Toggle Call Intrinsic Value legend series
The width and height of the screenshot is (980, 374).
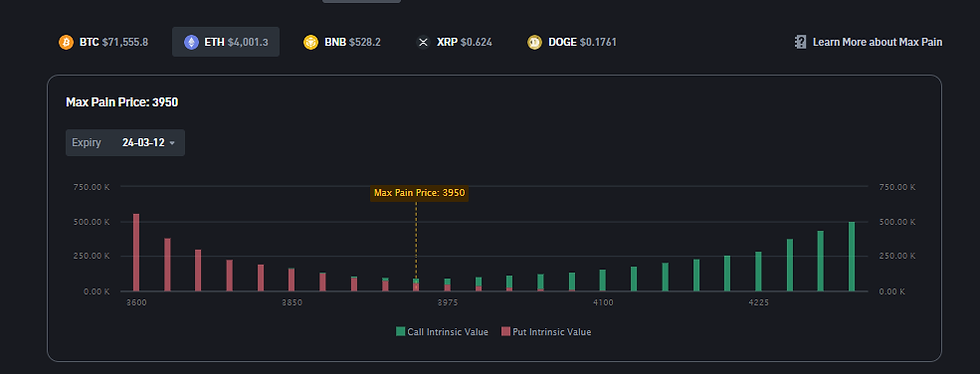pos(442,331)
